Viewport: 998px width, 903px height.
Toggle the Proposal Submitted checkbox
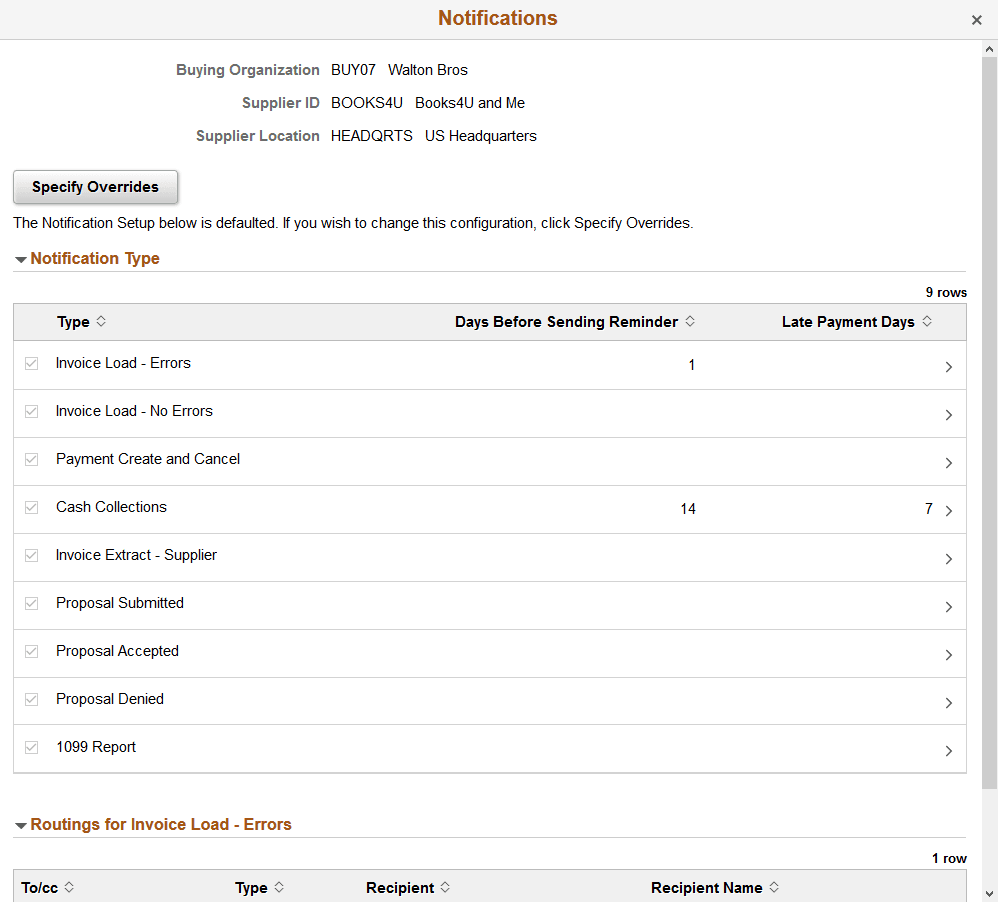tap(31, 603)
